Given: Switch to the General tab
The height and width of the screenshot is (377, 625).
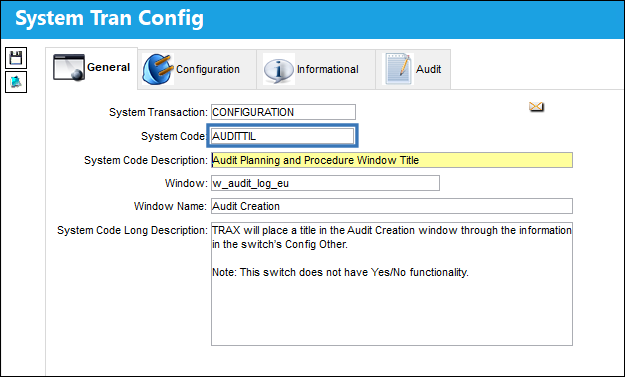Looking at the screenshot, I should click(92, 68).
